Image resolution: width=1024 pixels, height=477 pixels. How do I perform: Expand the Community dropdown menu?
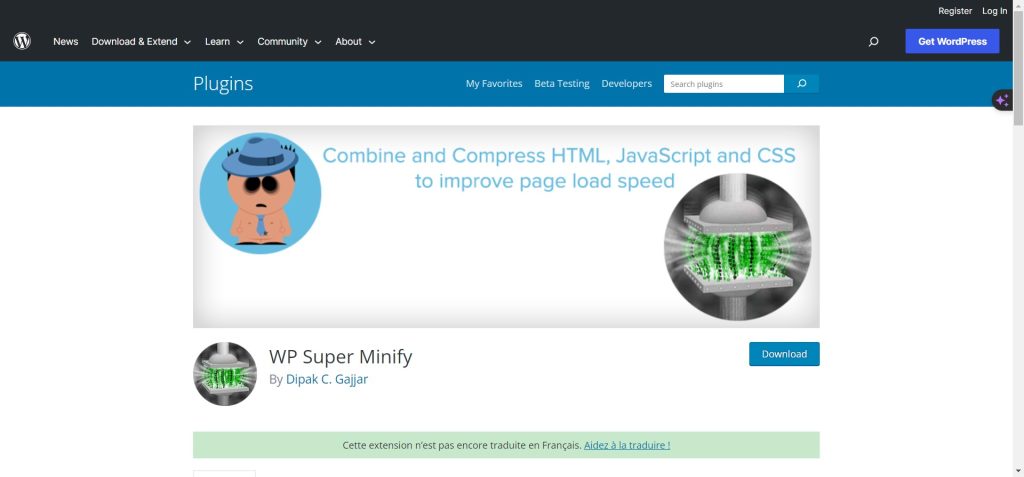(x=289, y=42)
